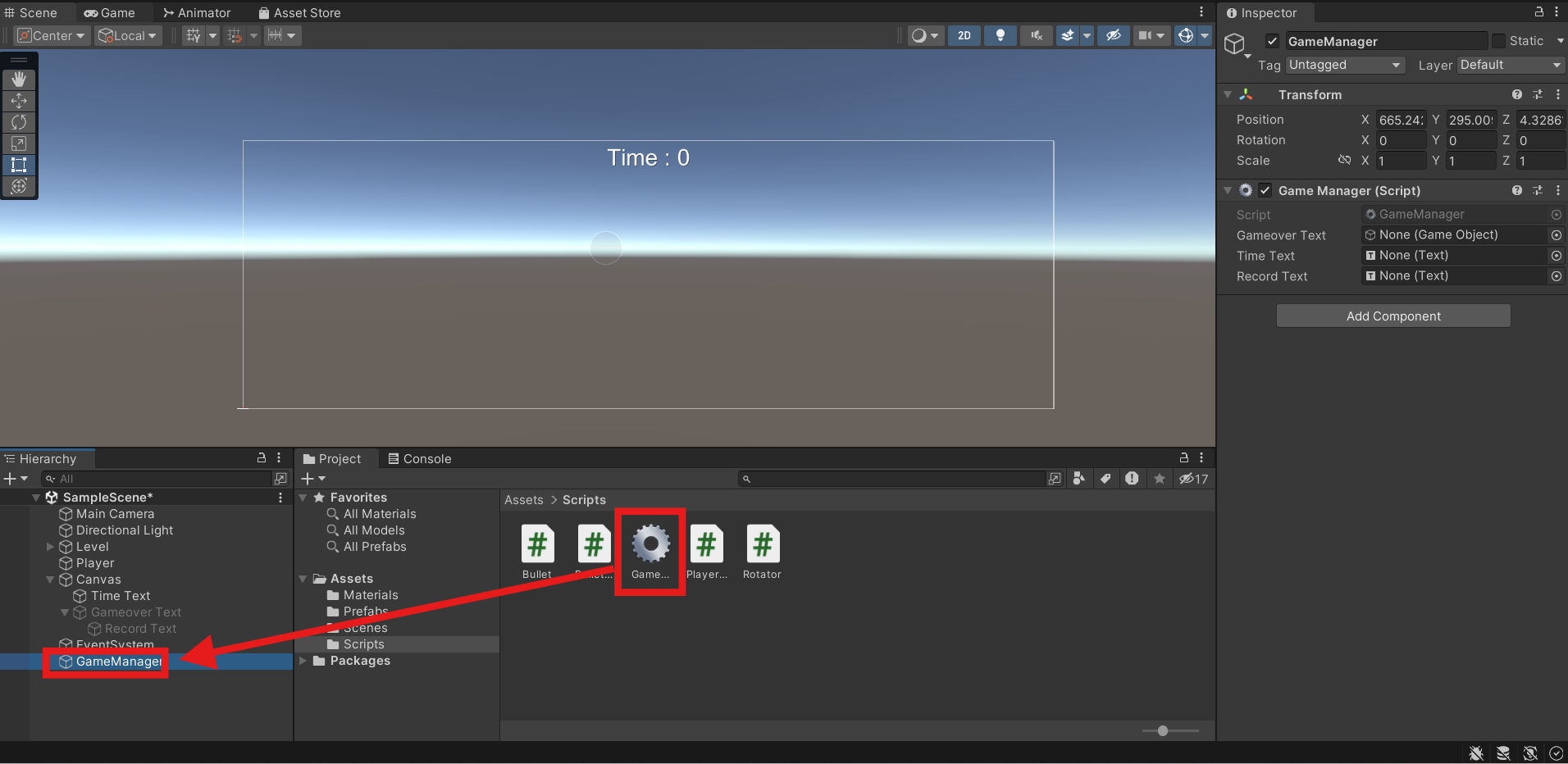Viewport: 1568px width, 764px height.
Task: Click the auto-generate lighting status icon
Action: [1530, 753]
